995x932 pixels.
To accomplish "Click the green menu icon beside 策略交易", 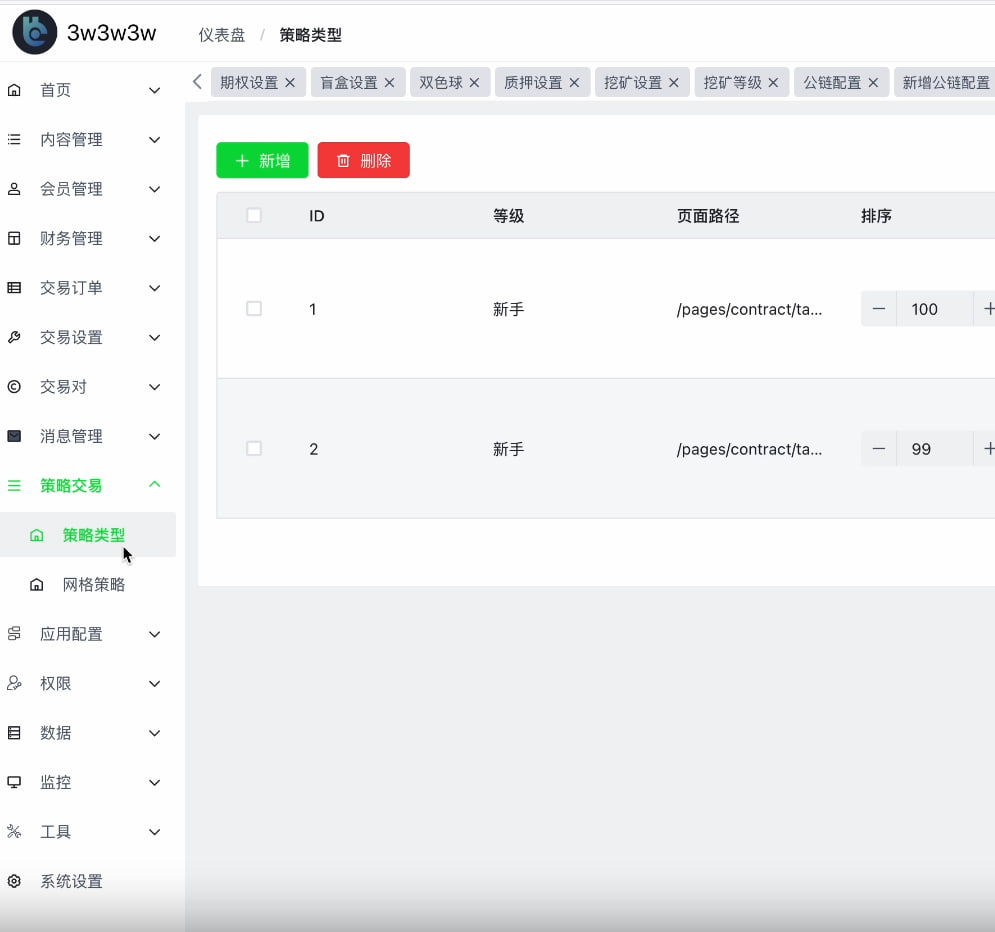I will click(x=14, y=486).
